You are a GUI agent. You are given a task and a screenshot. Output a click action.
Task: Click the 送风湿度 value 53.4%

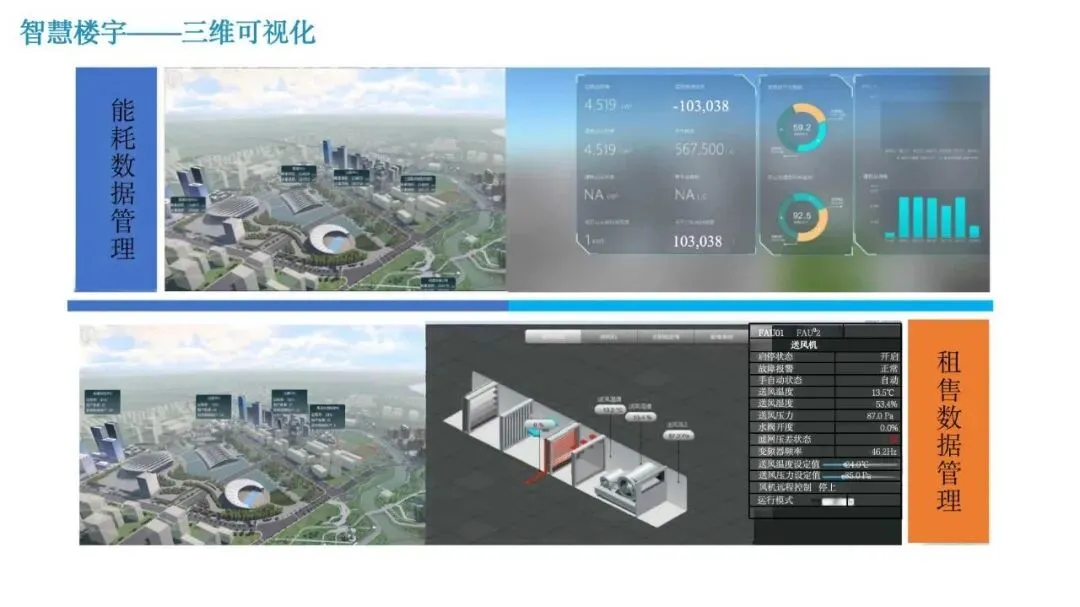(x=886, y=404)
